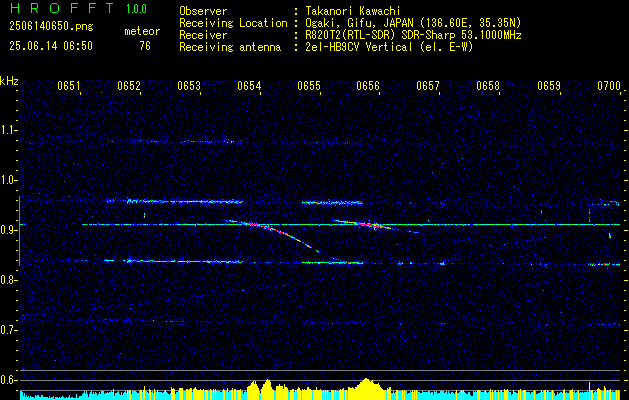Click the 0652 time axis marker
Viewport: 629px width, 400px height.
(129, 86)
